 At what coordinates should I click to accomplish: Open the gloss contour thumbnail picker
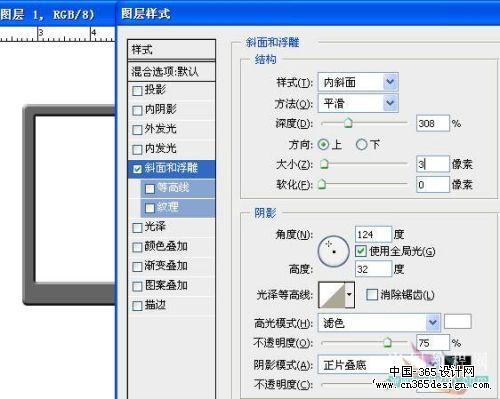[332, 295]
